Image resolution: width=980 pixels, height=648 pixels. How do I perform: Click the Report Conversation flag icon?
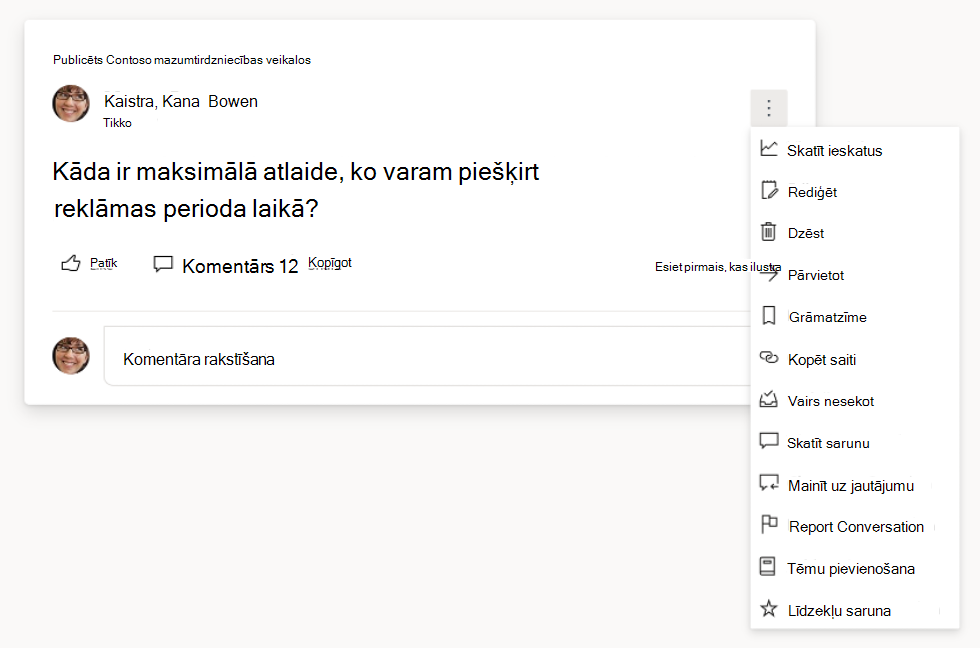769,524
